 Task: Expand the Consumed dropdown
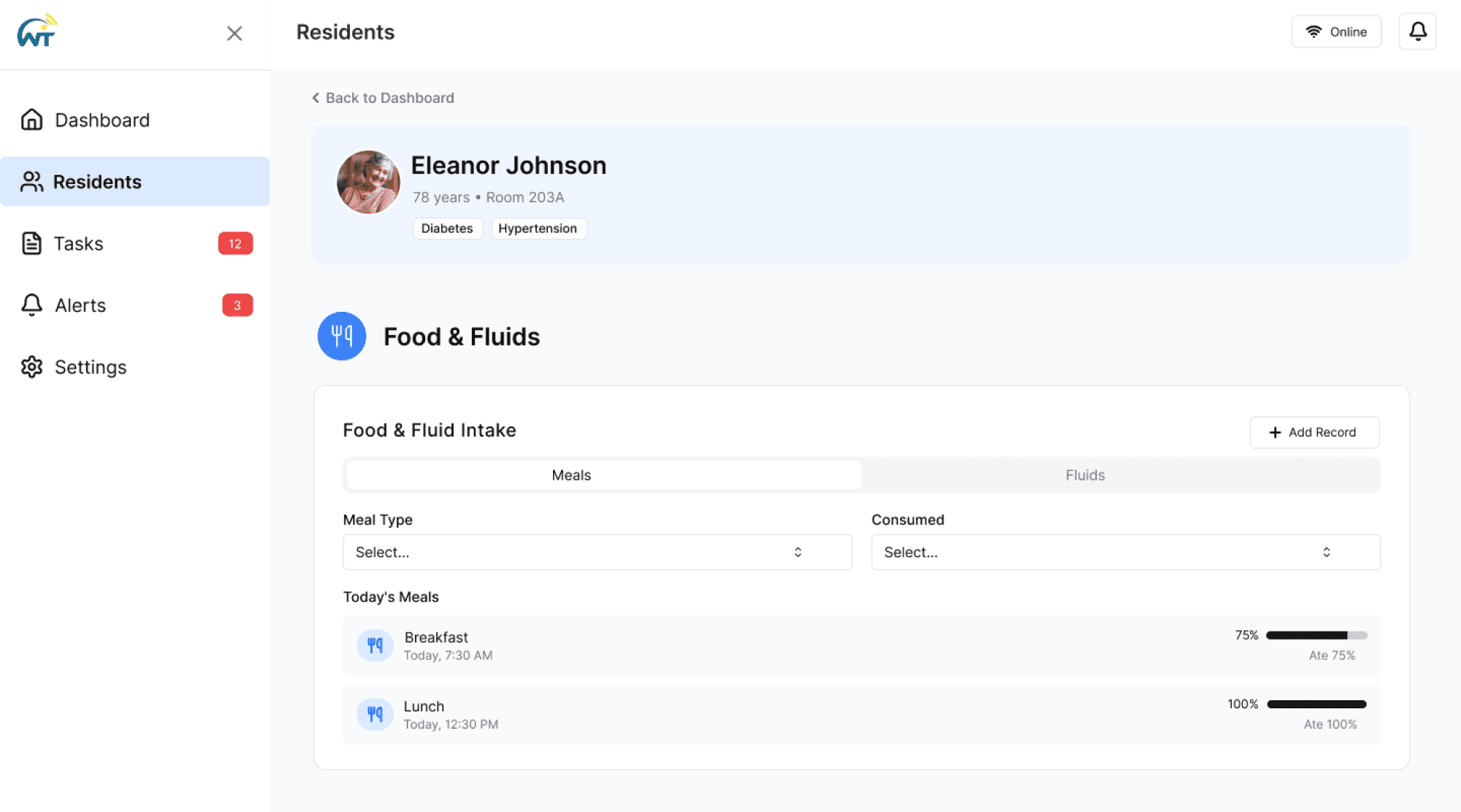[x=1125, y=552]
